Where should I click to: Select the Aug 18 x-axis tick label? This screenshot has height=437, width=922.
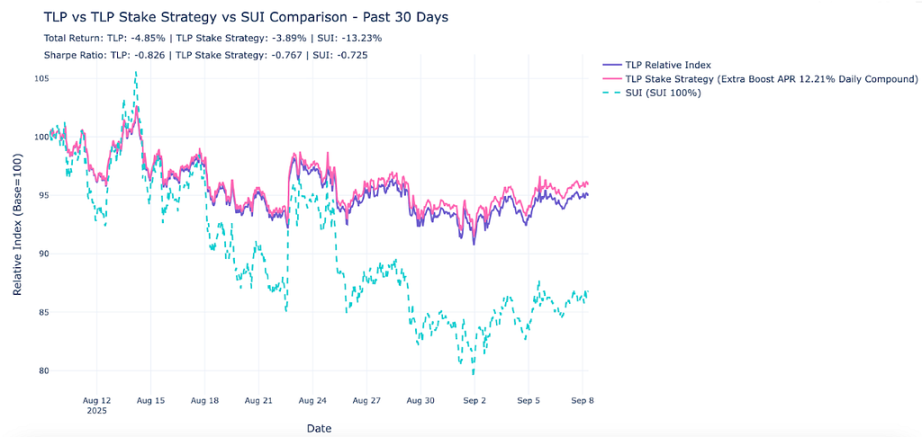pyautogui.click(x=204, y=400)
